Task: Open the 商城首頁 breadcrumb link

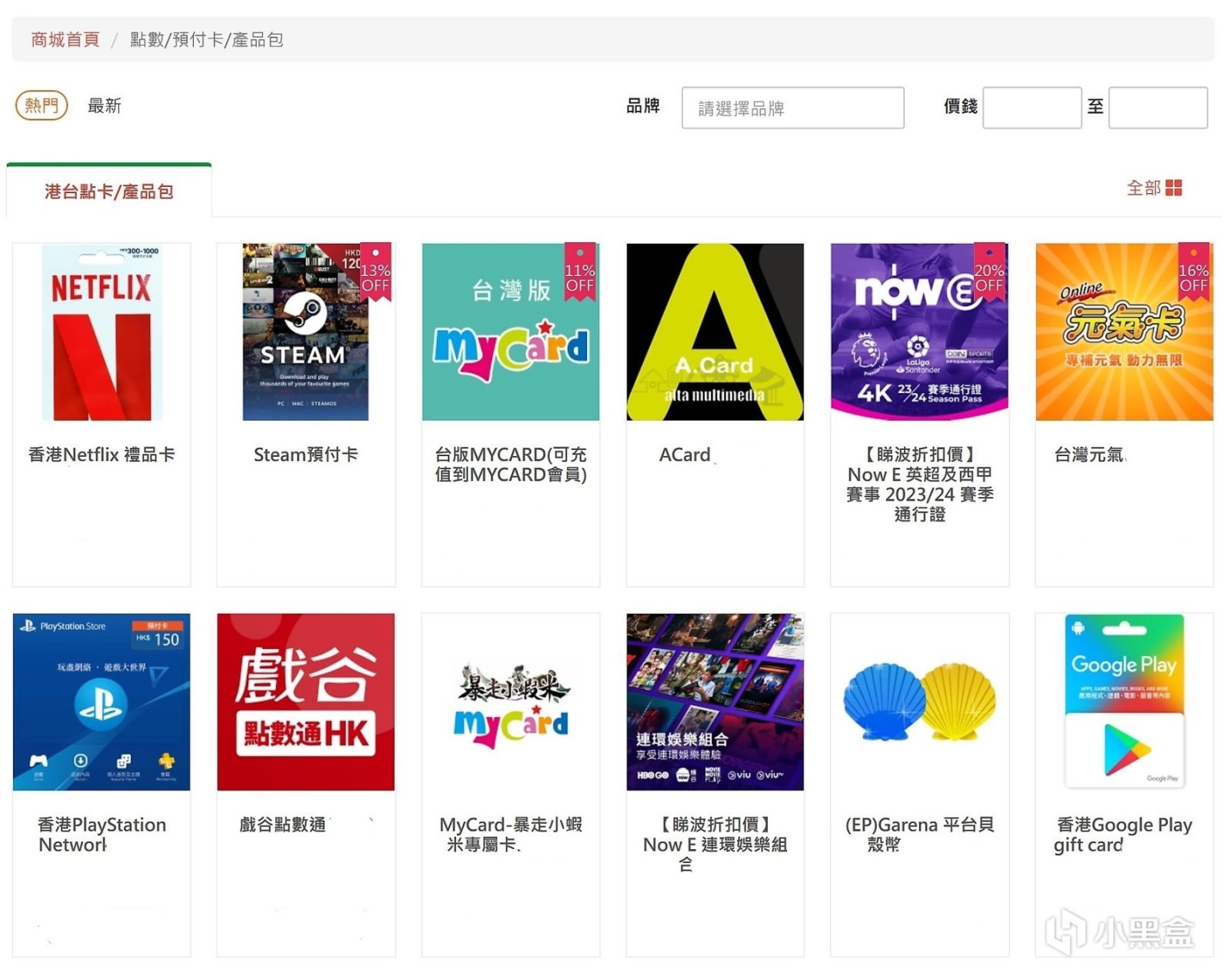Action: click(x=65, y=40)
